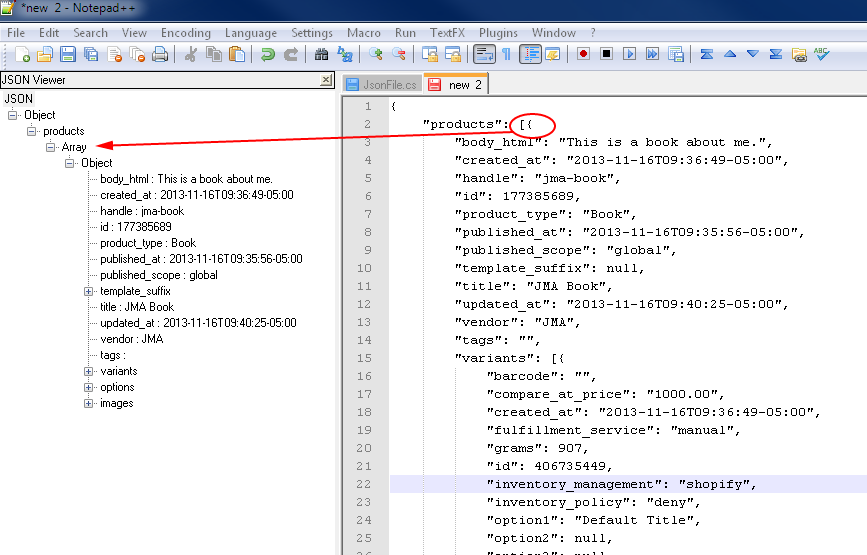Viewport: 867px width, 555px height.
Task: Open the Run menu
Action: (x=405, y=33)
